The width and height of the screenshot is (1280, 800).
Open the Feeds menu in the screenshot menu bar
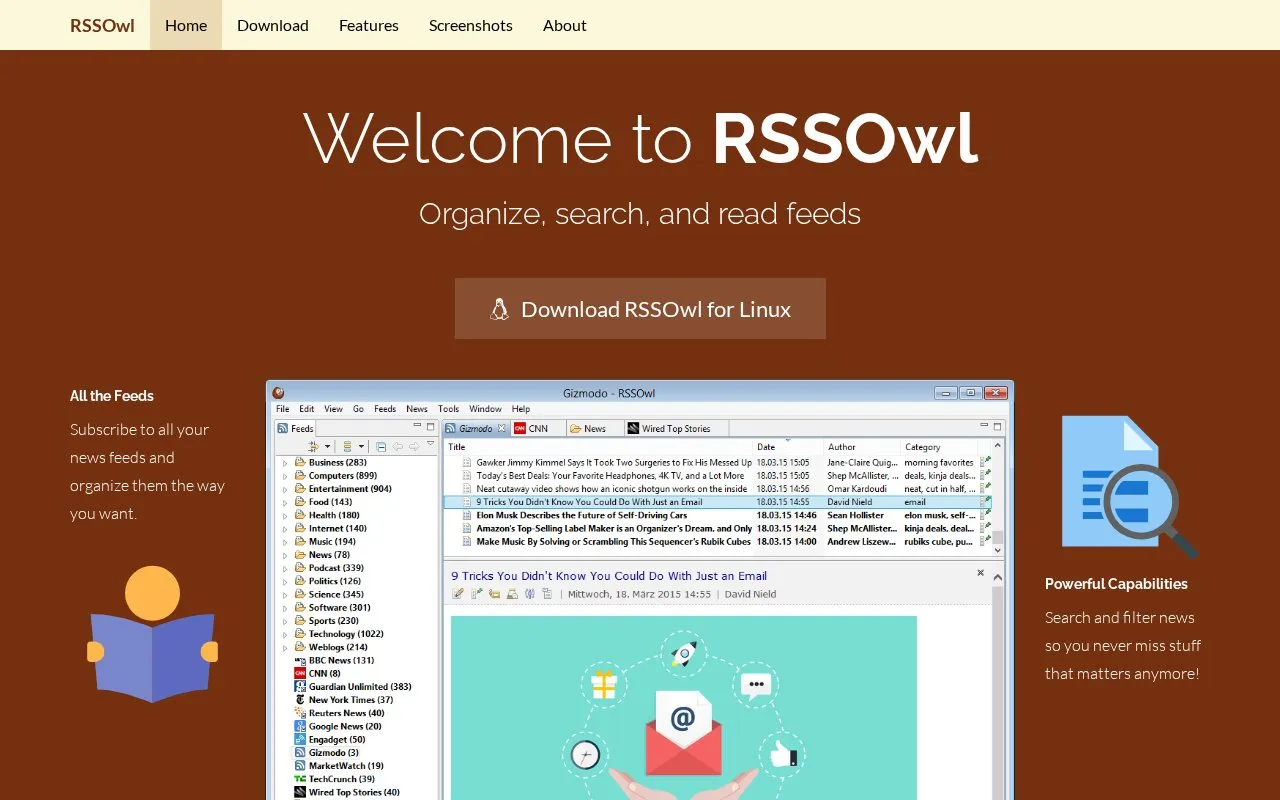coord(385,409)
